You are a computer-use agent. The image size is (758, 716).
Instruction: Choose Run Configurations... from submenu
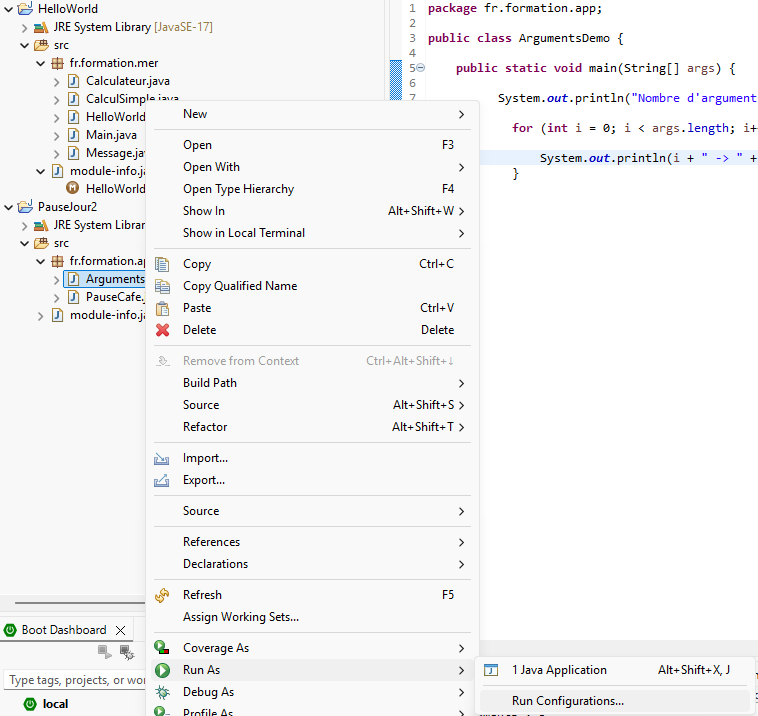[567, 701]
